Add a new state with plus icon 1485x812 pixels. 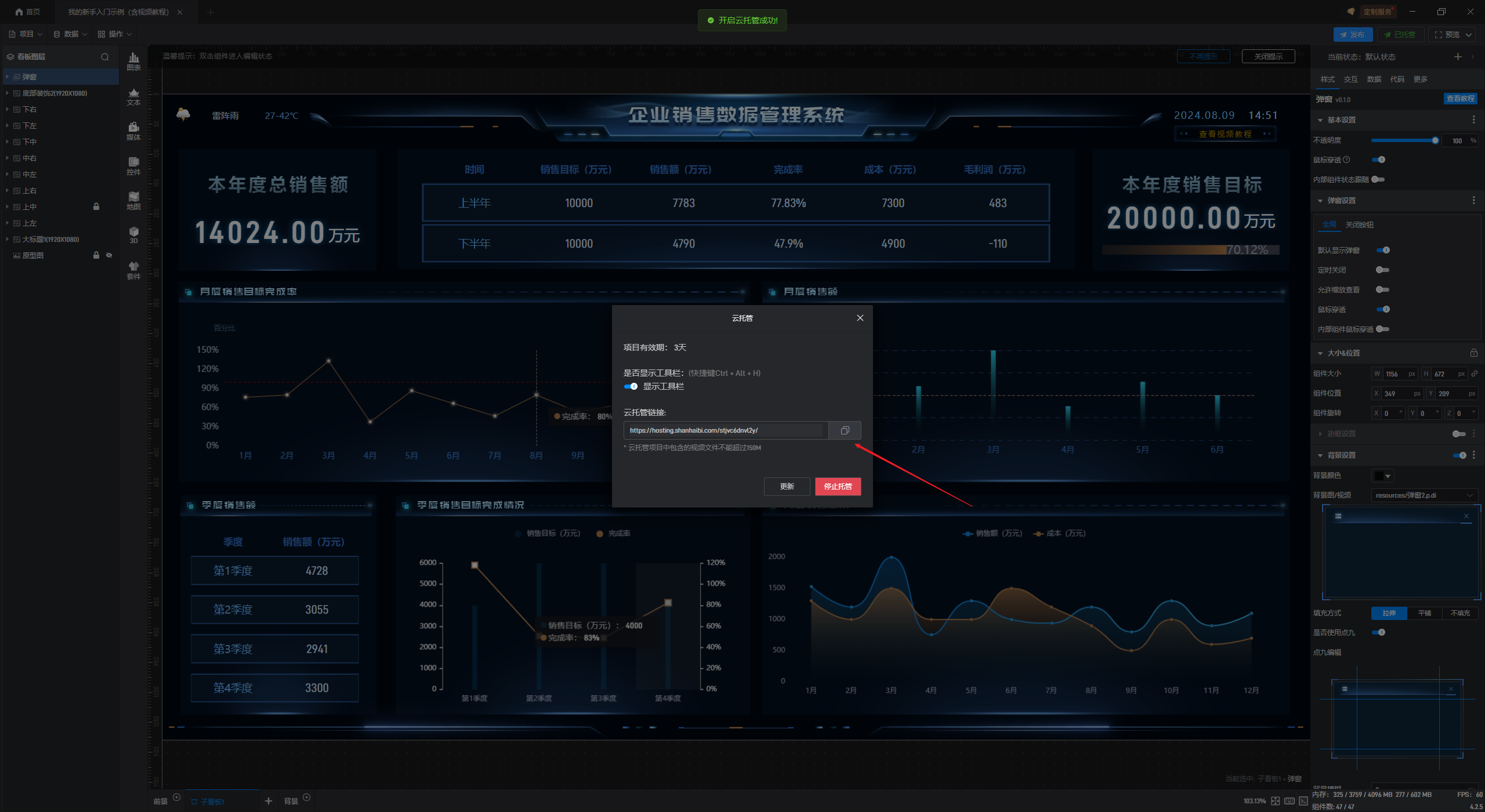coord(1458,56)
